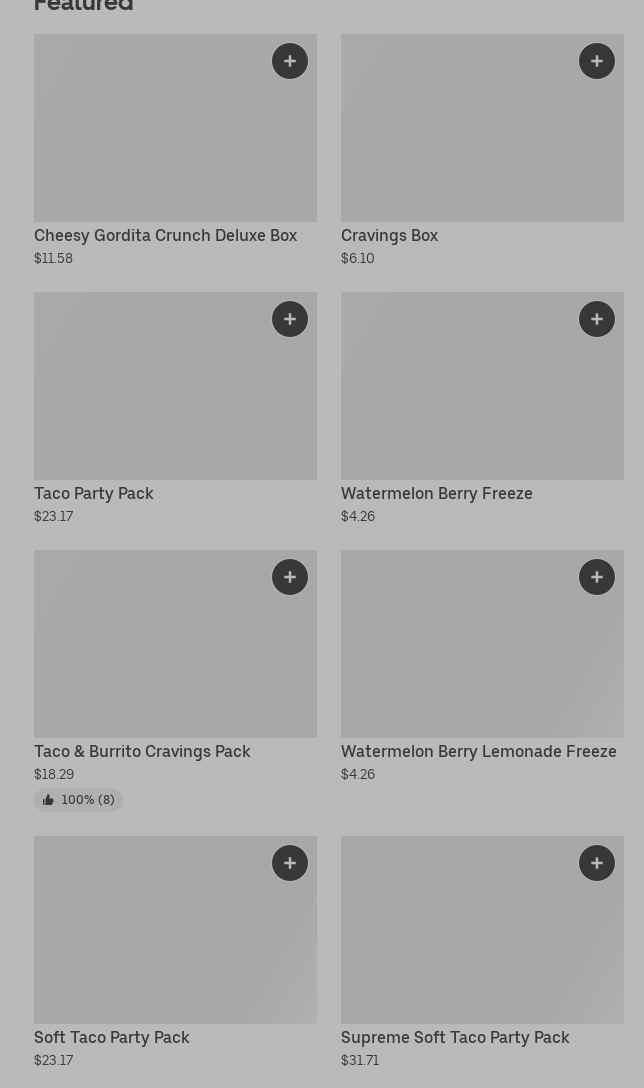Click the 100% (8) rating badge
Image resolution: width=644 pixels, height=1088 pixels.
coord(78,799)
